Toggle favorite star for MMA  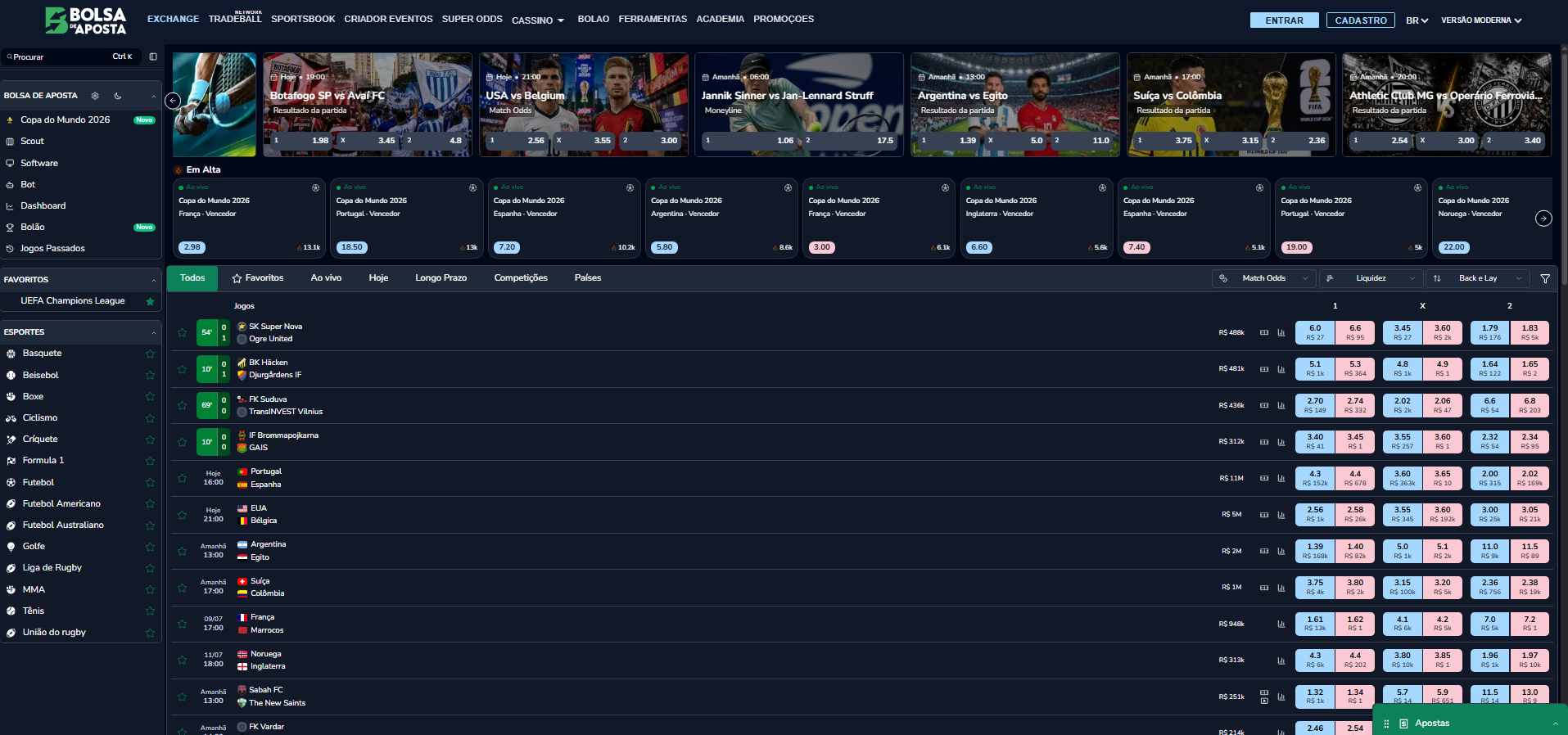tap(150, 590)
